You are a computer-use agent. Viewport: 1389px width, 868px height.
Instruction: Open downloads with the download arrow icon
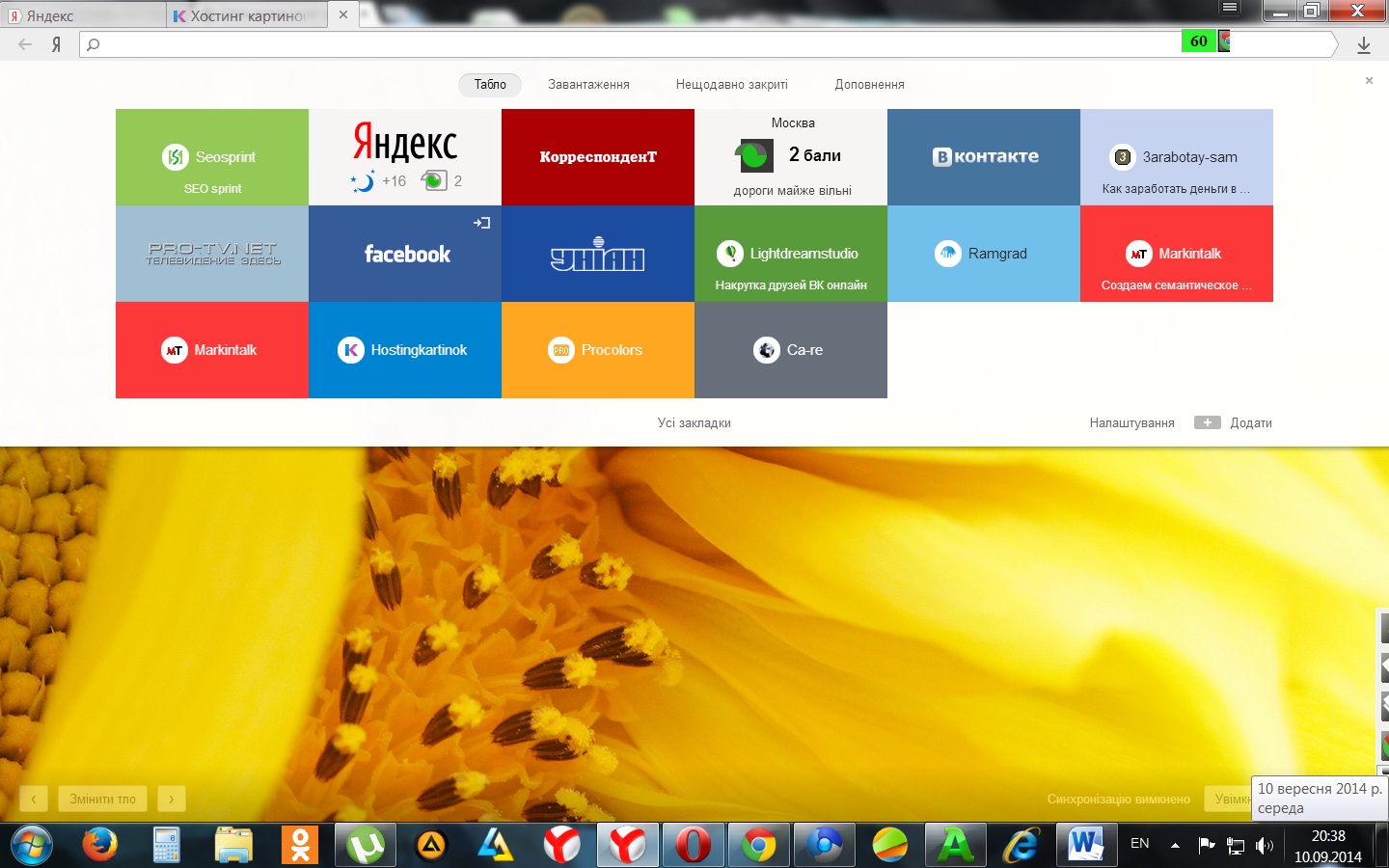tap(1364, 44)
